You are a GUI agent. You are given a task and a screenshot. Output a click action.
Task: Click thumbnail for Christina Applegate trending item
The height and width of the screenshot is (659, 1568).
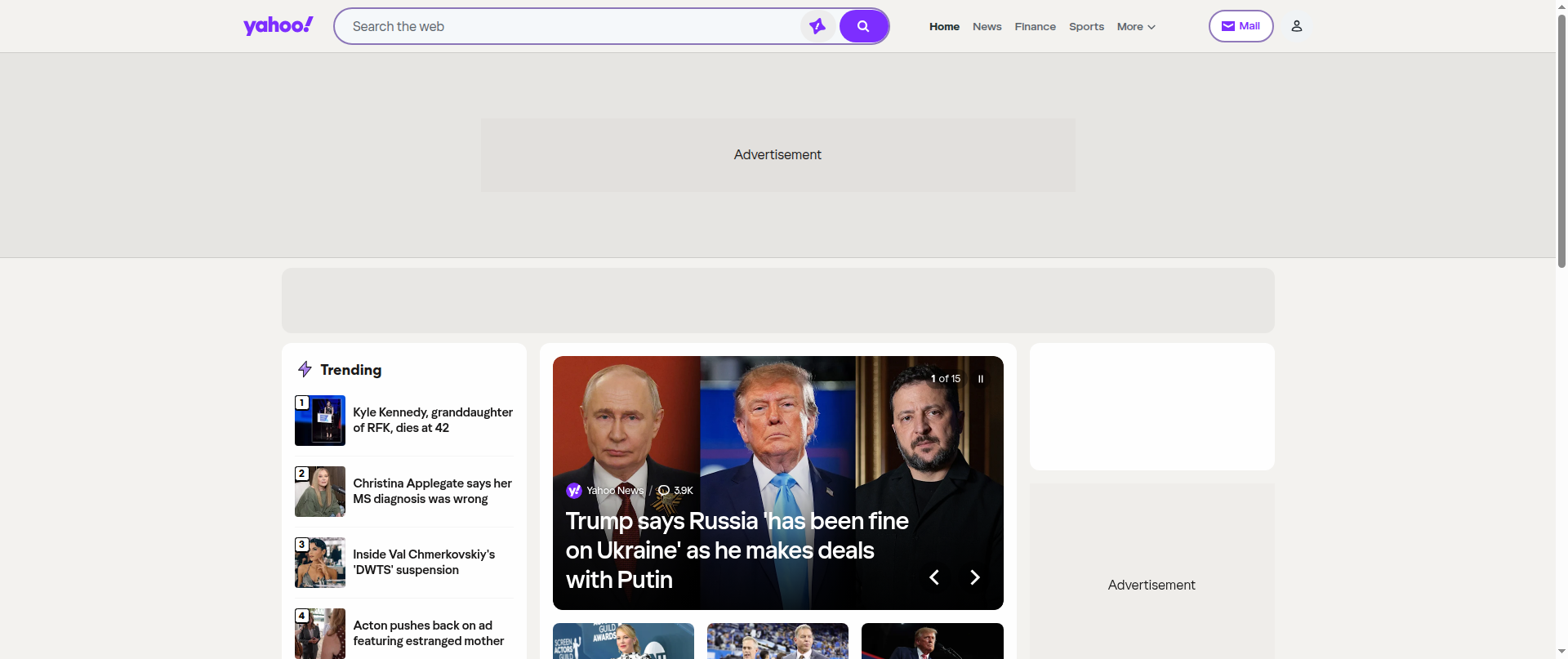[x=320, y=492]
